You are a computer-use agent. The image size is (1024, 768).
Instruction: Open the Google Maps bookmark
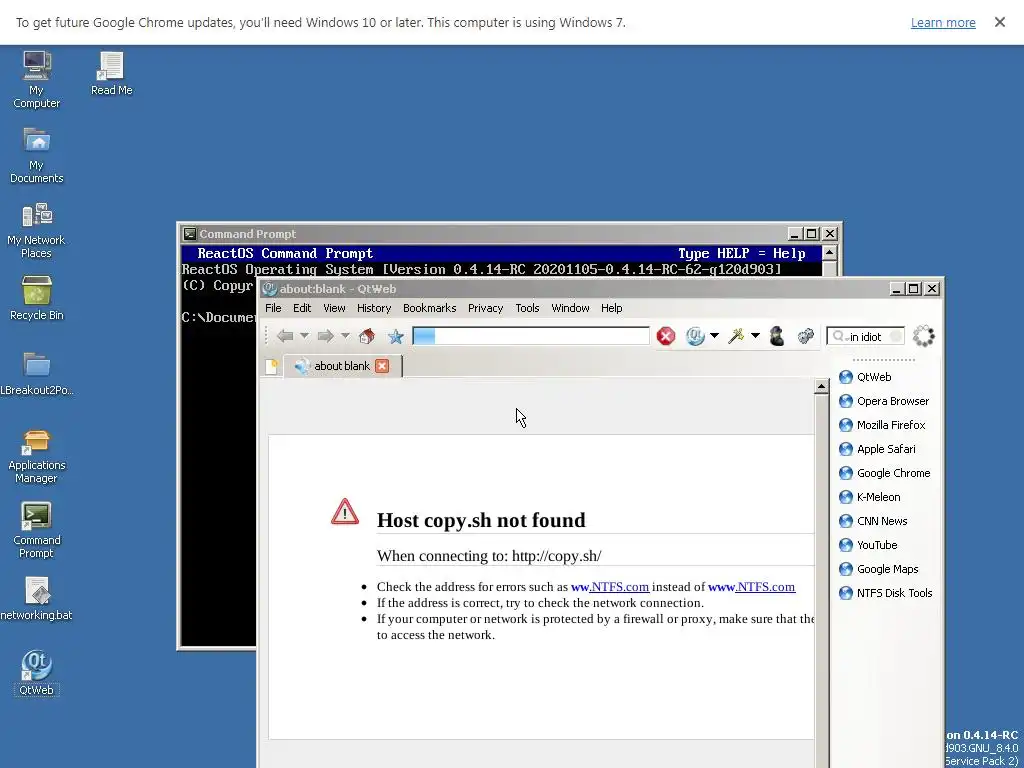pos(878,569)
